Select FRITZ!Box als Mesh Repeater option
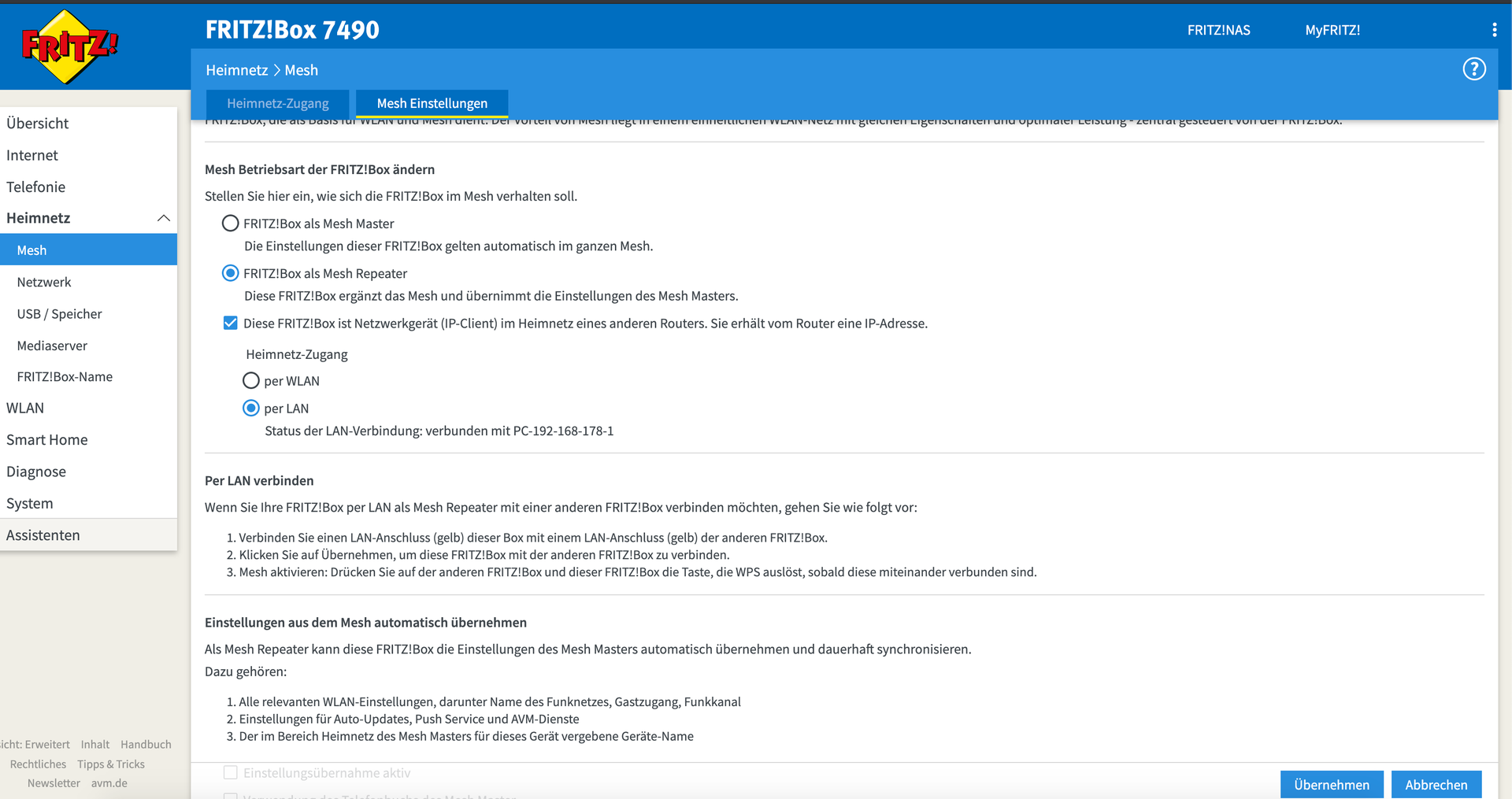Viewport: 1512px width, 799px height. click(231, 273)
